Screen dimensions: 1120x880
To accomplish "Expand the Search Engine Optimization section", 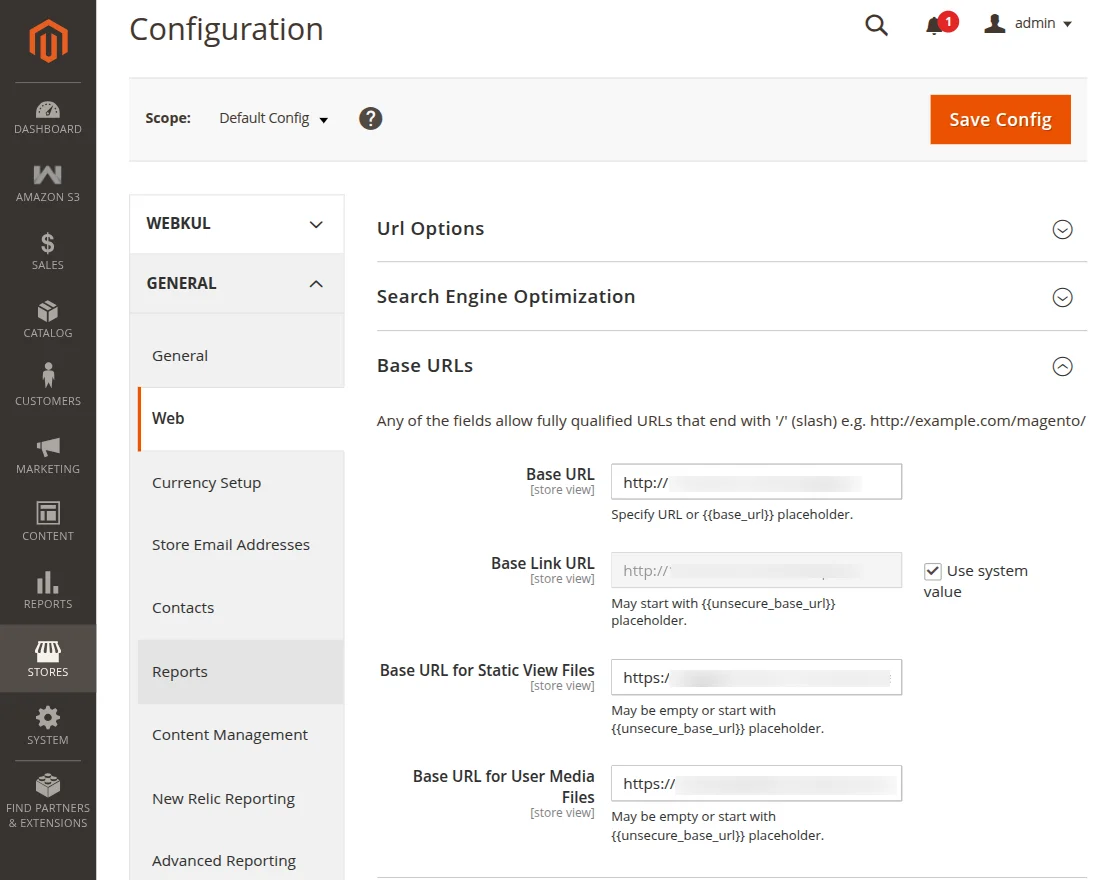I will pyautogui.click(x=1062, y=297).
